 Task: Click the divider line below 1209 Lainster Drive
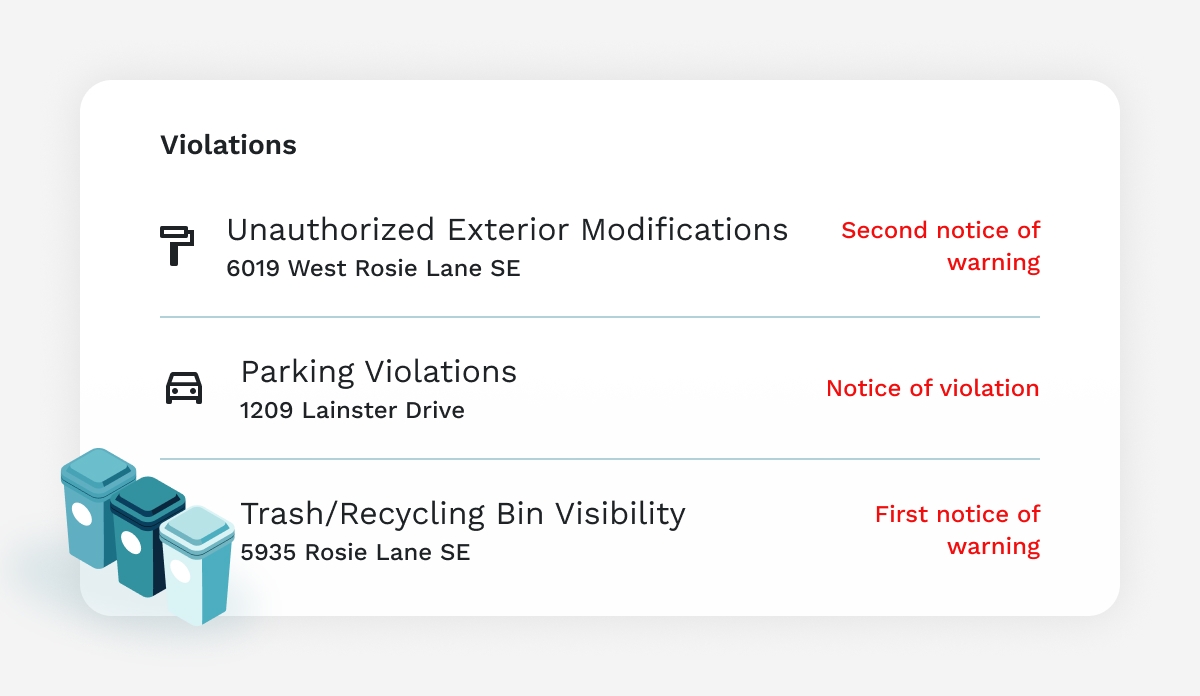(x=600, y=459)
